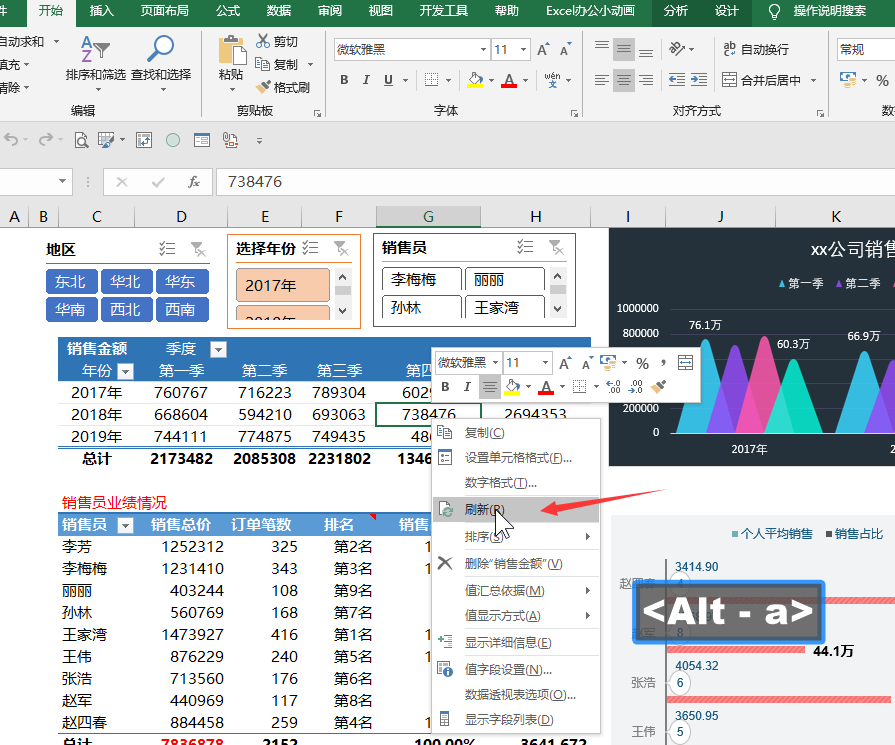Click the Sort and Filter icon
Image resolution: width=895 pixels, height=745 pixels.
95,50
